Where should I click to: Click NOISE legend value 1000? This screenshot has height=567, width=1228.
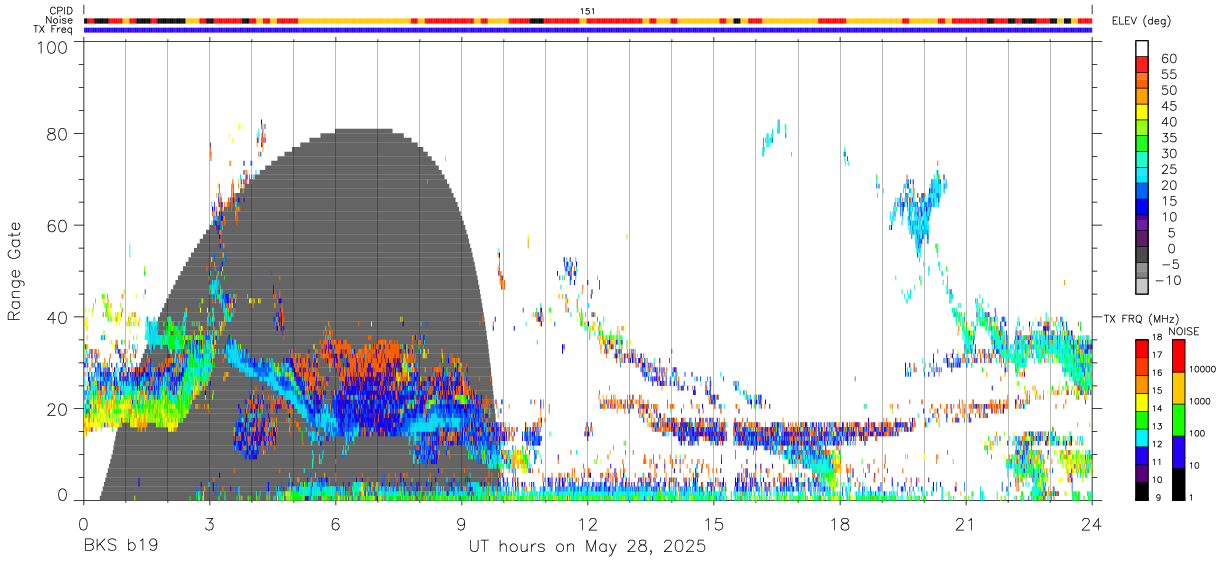click(x=1201, y=402)
